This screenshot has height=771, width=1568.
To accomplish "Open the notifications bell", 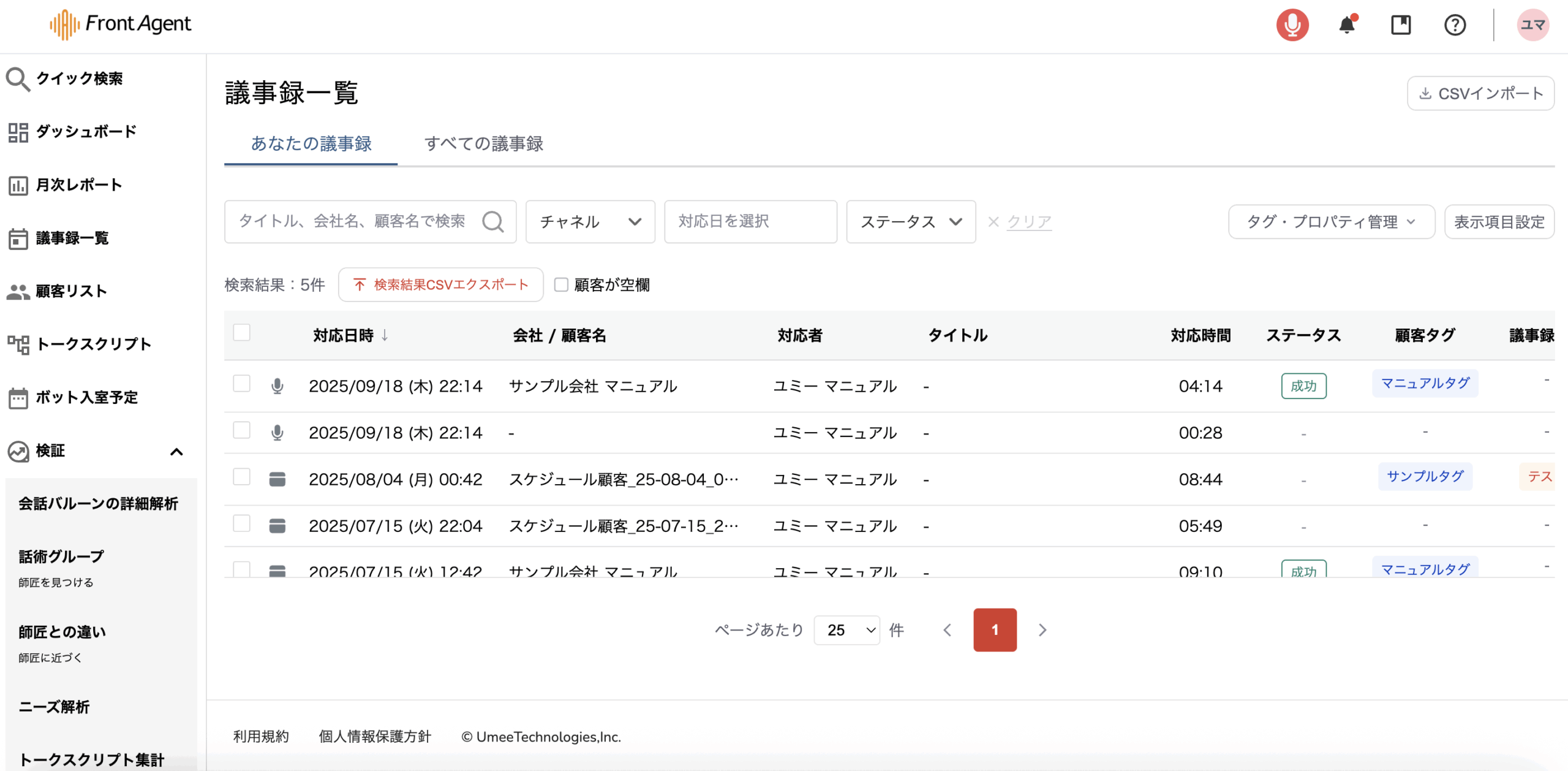I will click(x=1346, y=25).
